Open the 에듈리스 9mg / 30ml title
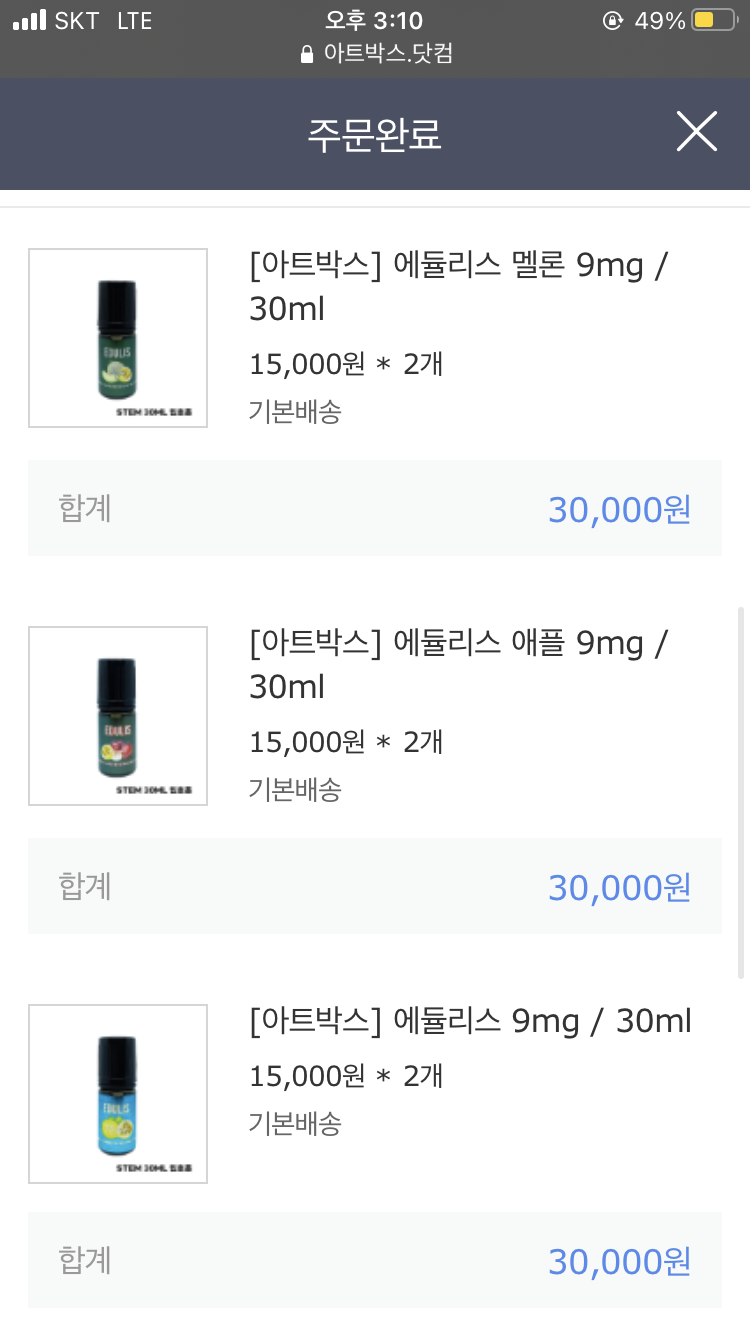Image resolution: width=750 pixels, height=1334 pixels. 470,1021
